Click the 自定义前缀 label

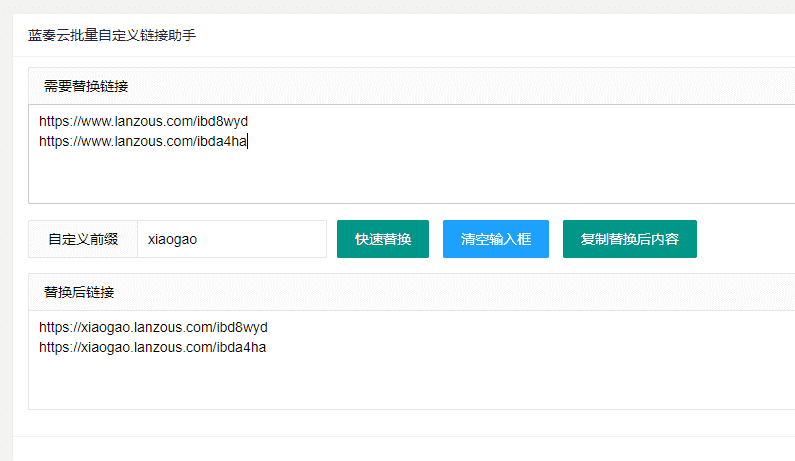83,239
